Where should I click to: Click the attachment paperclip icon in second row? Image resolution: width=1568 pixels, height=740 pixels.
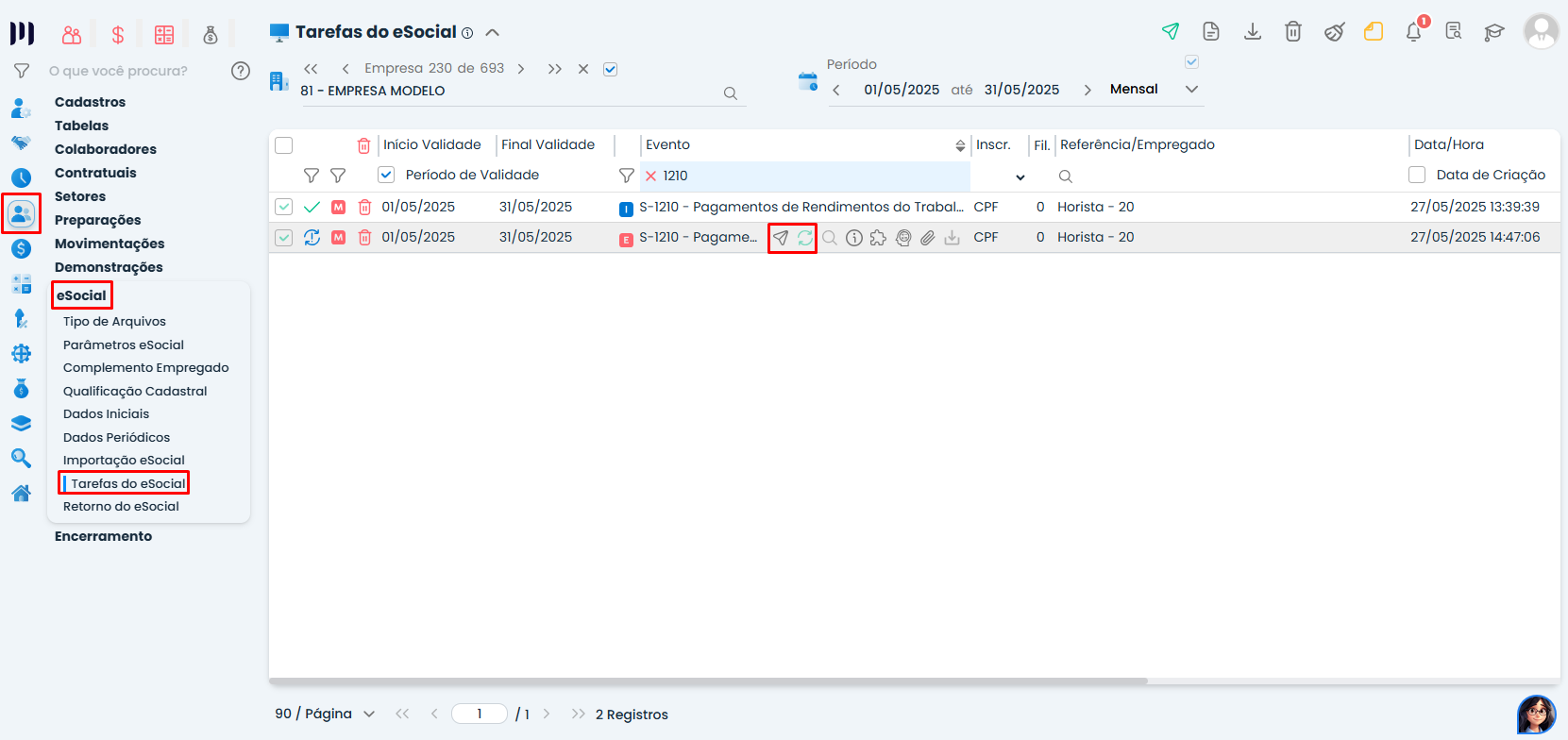[928, 238]
